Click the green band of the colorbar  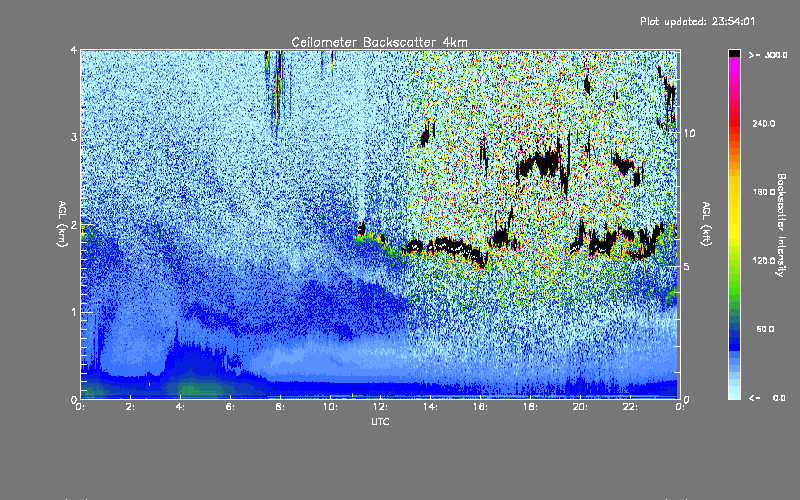pos(734,286)
